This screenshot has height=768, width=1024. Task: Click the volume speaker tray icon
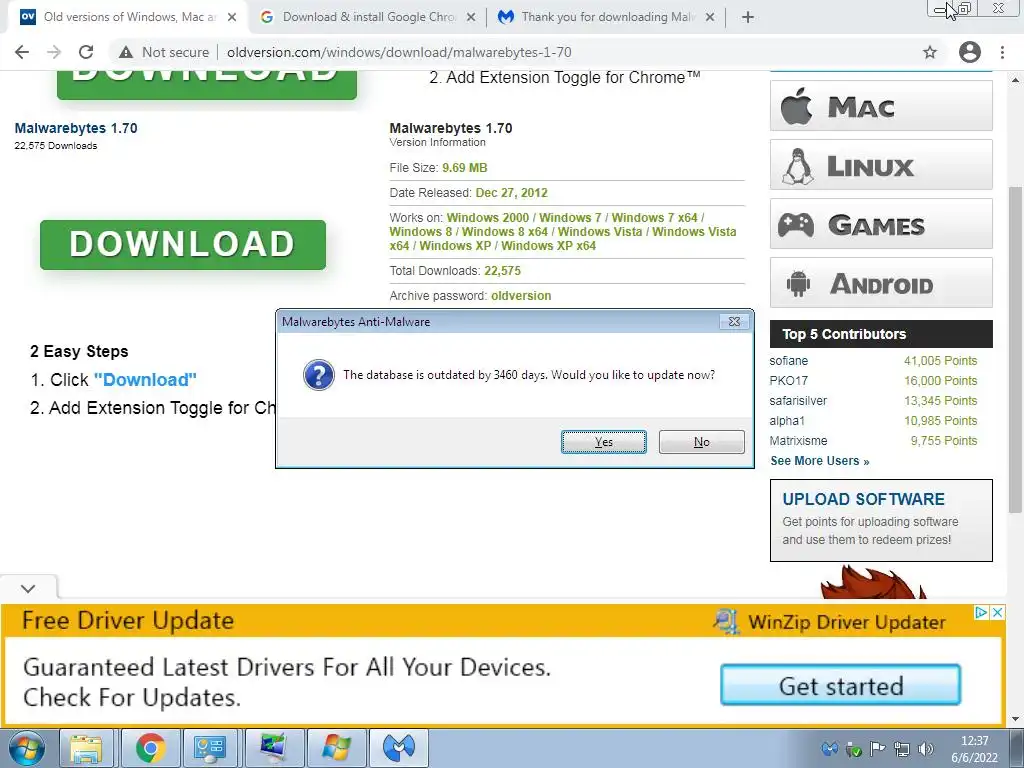tap(925, 749)
